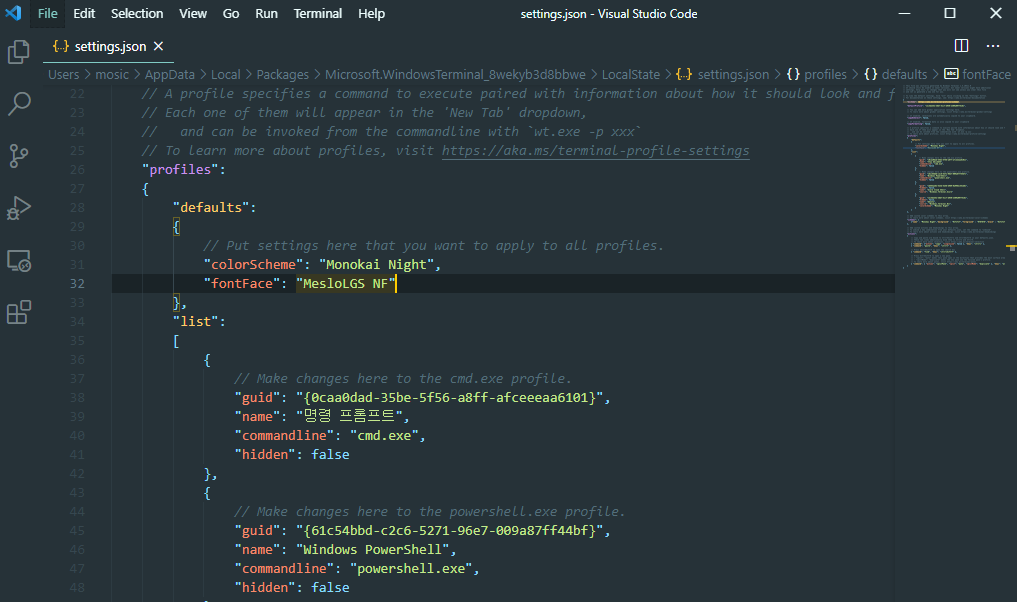The image size is (1017, 602).
Task: Click the false value on line 48
Action: (x=330, y=588)
